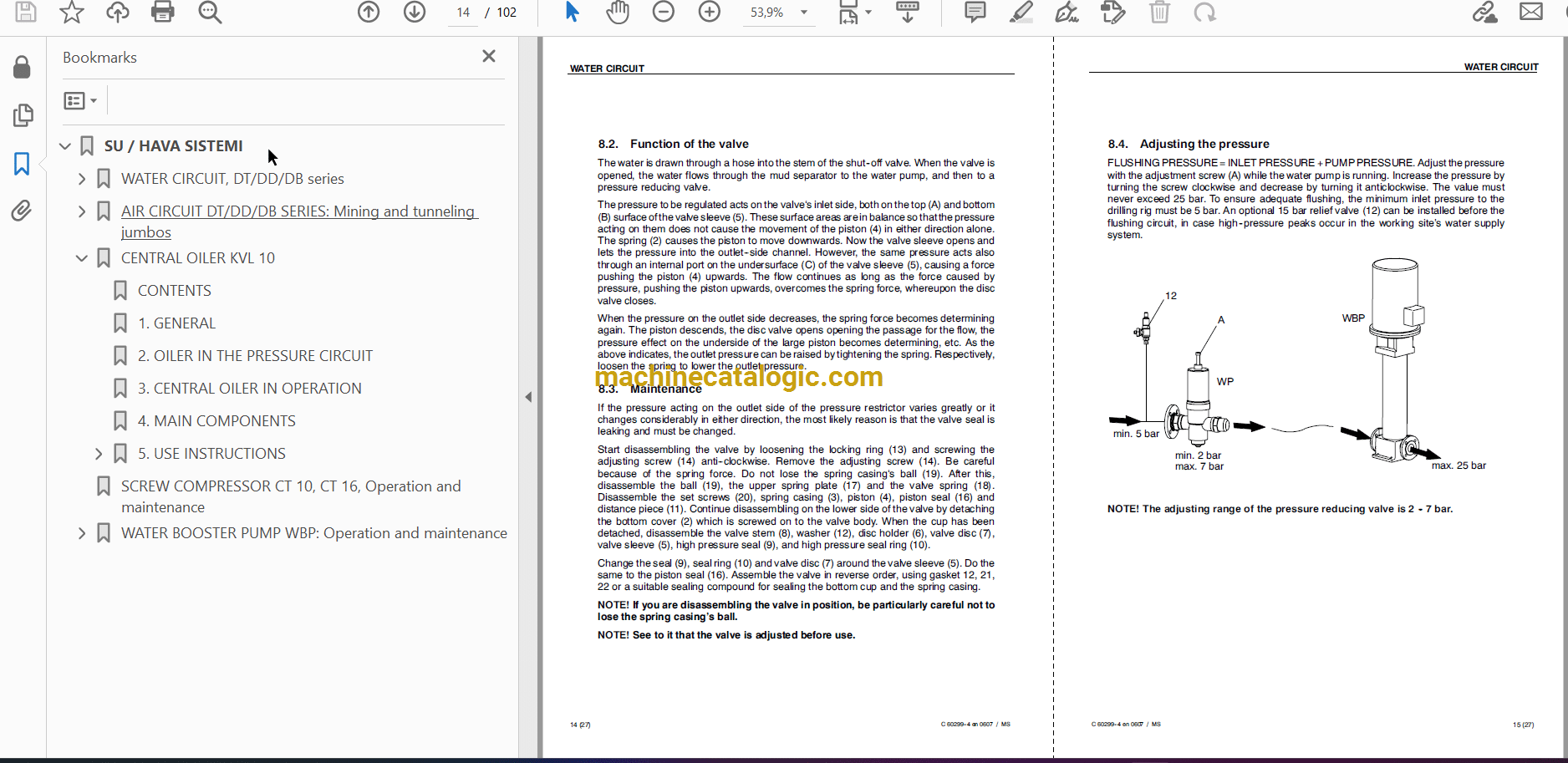Collapse the navigation pane with arrow
This screenshot has height=763, width=1568.
[x=528, y=397]
